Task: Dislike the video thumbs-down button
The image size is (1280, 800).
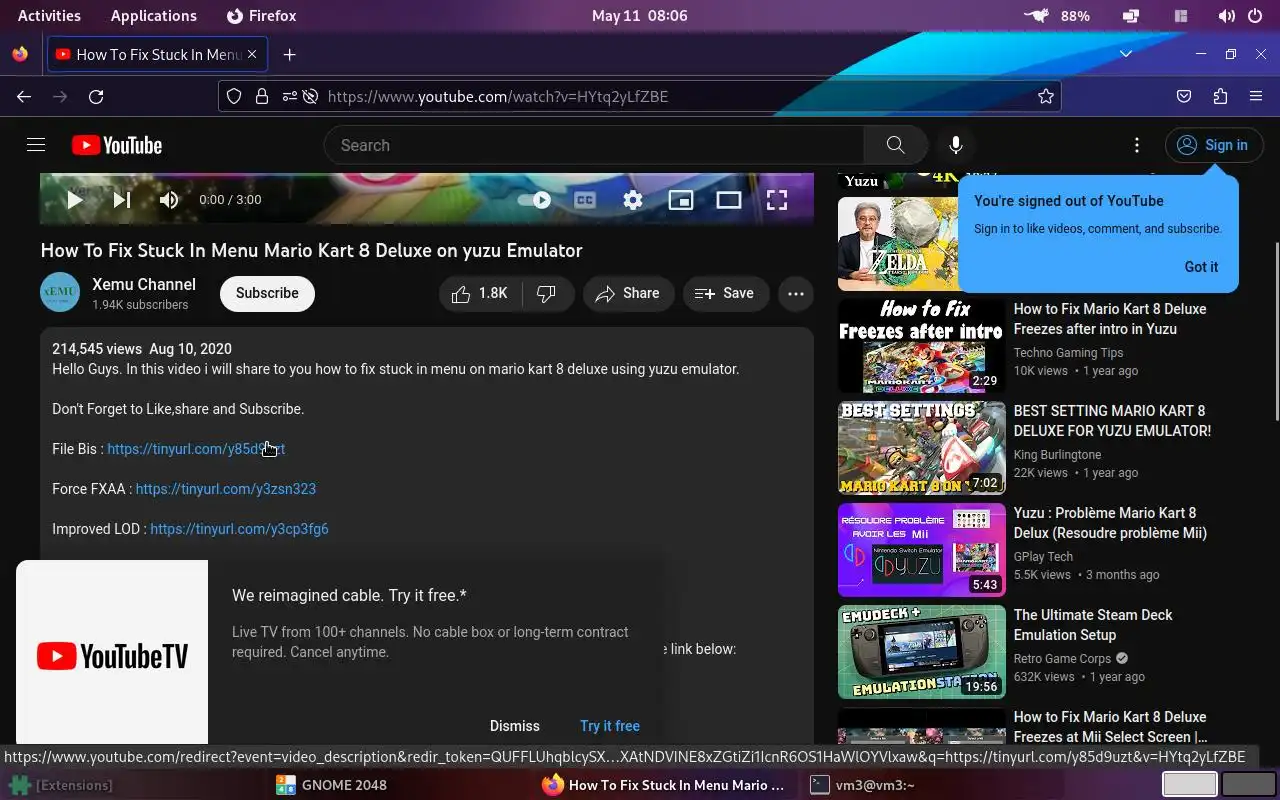Action: pyautogui.click(x=547, y=293)
